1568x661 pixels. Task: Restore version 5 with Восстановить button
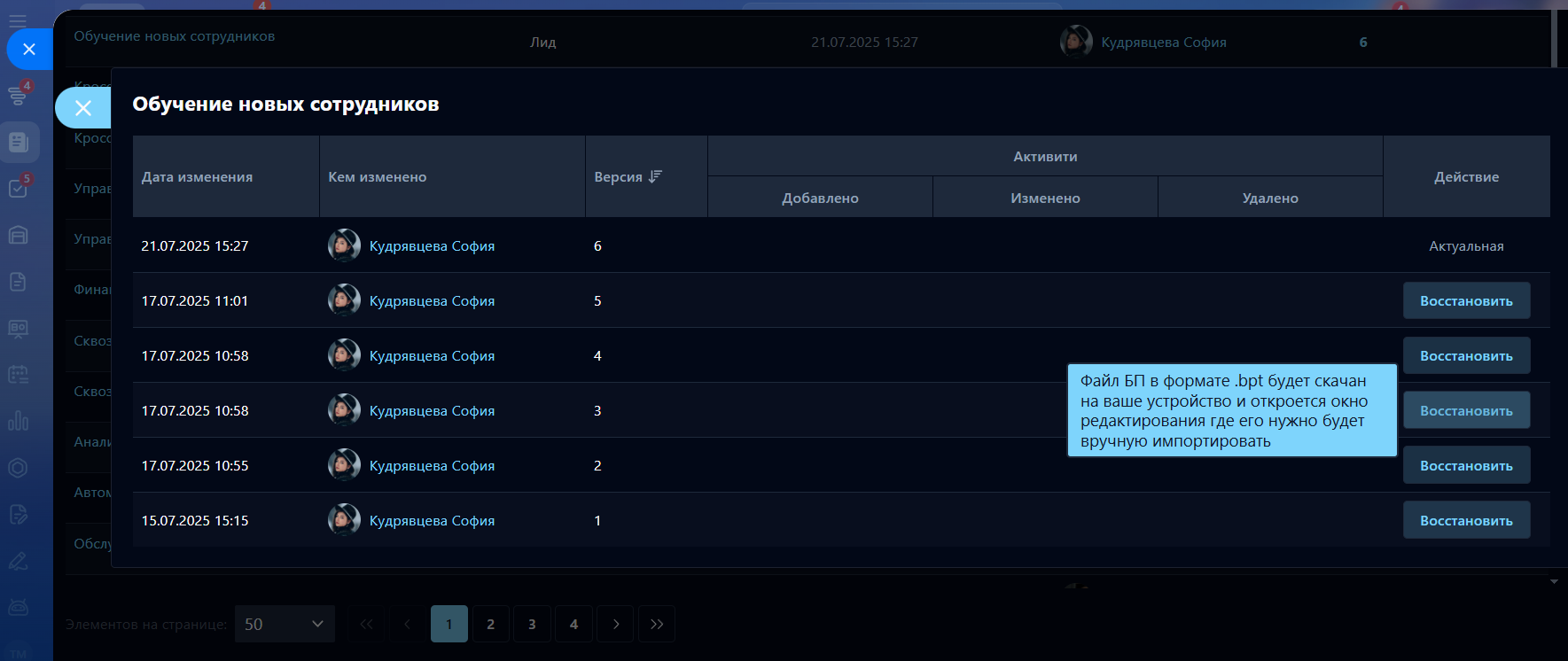coord(1466,301)
